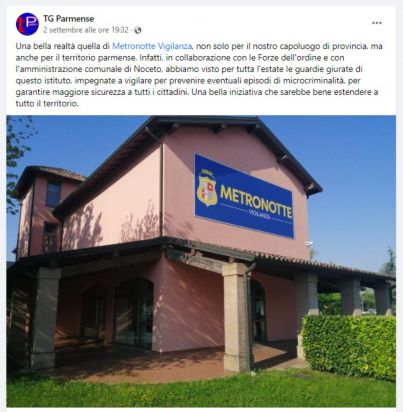
Task: Click the blue Metronotte sign in photo
Action: coord(244,196)
